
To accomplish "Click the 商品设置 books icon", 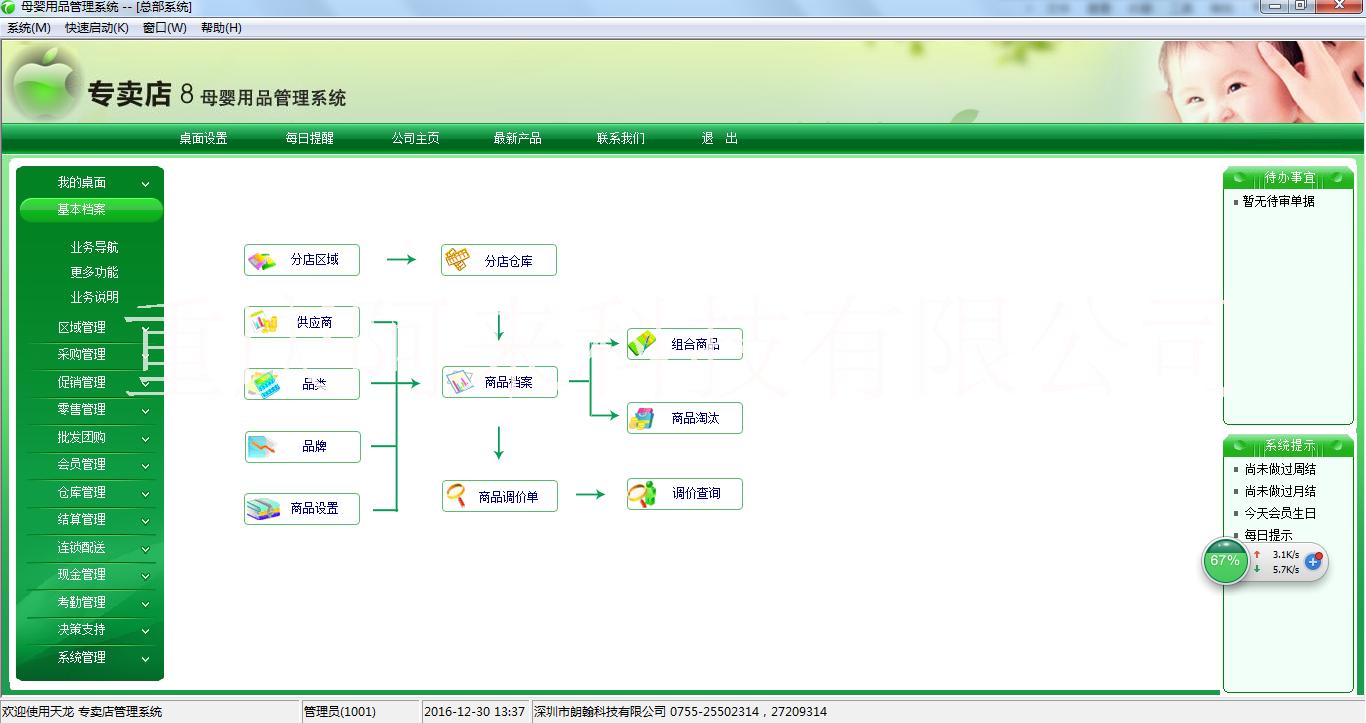I will point(263,508).
